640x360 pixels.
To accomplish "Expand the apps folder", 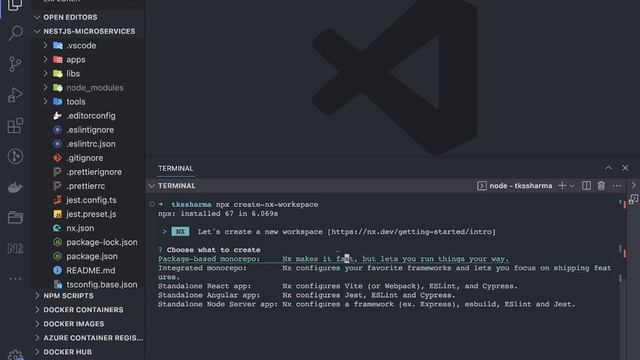I will (x=88, y=60).
